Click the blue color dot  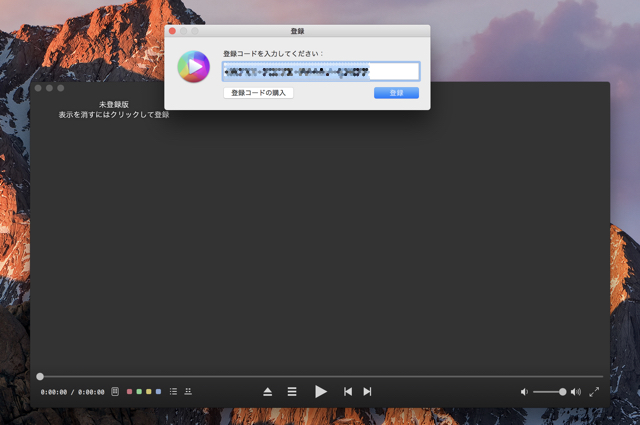(158, 392)
